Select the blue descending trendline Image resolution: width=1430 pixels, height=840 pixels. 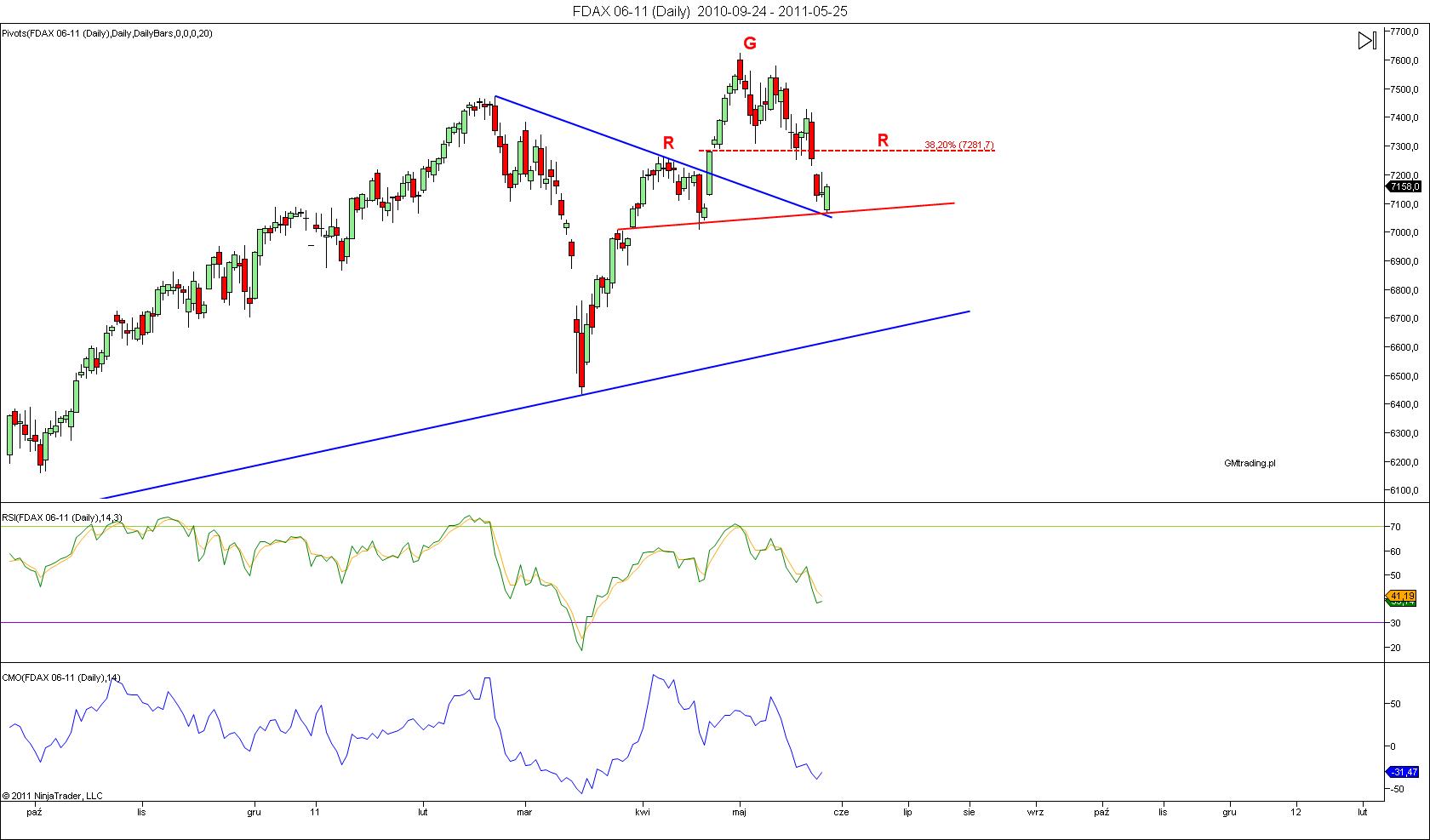[x=663, y=157]
